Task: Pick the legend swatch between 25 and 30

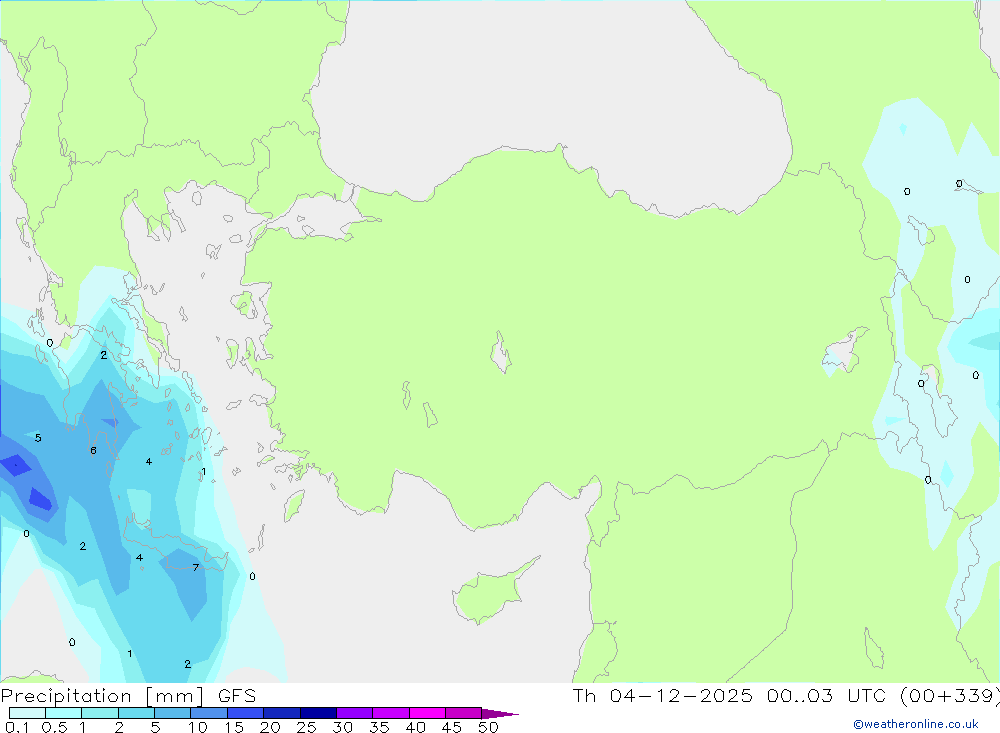Action: [x=318, y=713]
